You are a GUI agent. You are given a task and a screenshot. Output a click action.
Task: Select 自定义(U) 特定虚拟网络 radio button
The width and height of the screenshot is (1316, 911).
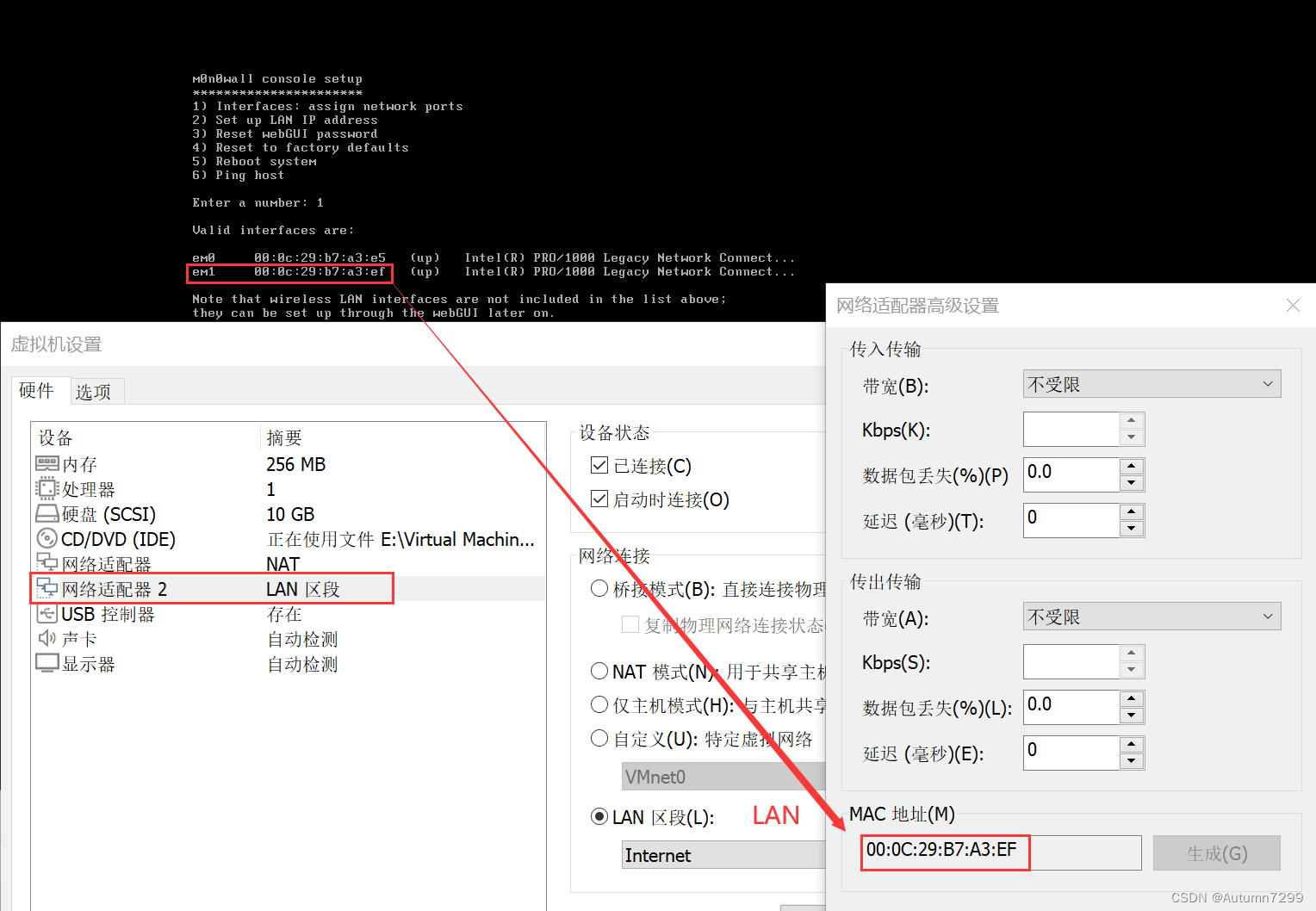pyautogui.click(x=599, y=739)
